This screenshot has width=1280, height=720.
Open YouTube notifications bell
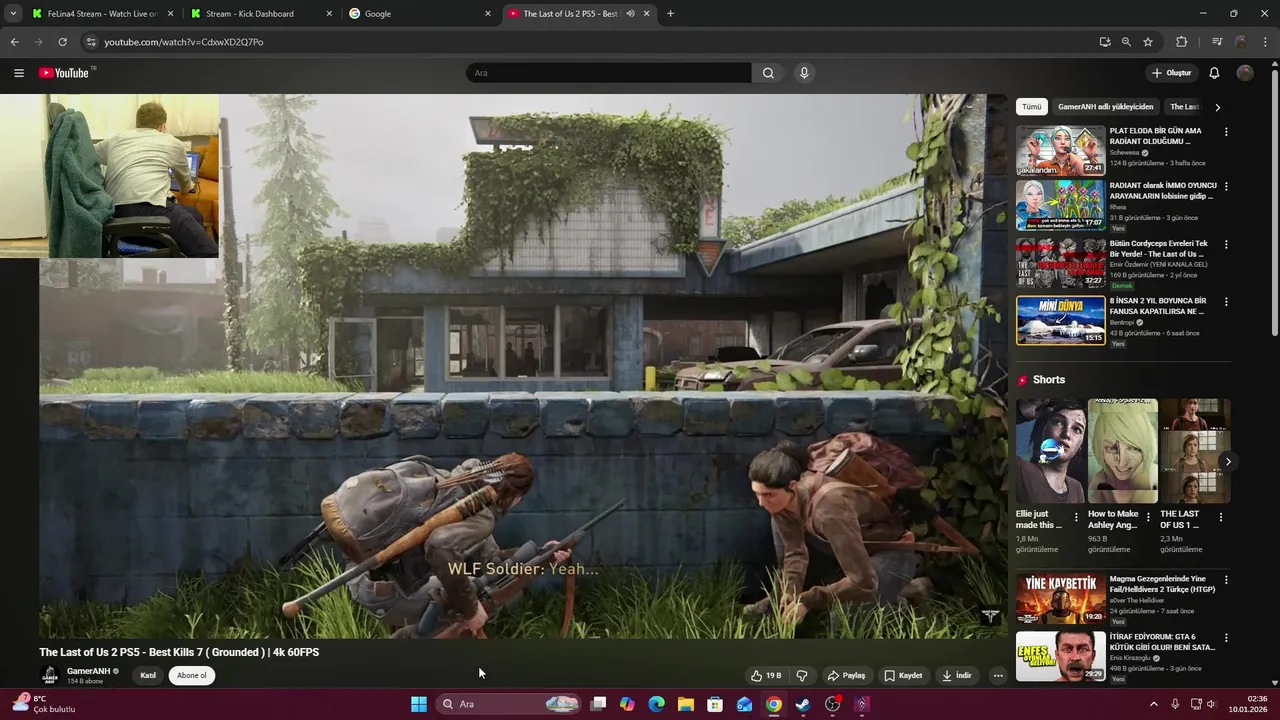click(x=1214, y=73)
